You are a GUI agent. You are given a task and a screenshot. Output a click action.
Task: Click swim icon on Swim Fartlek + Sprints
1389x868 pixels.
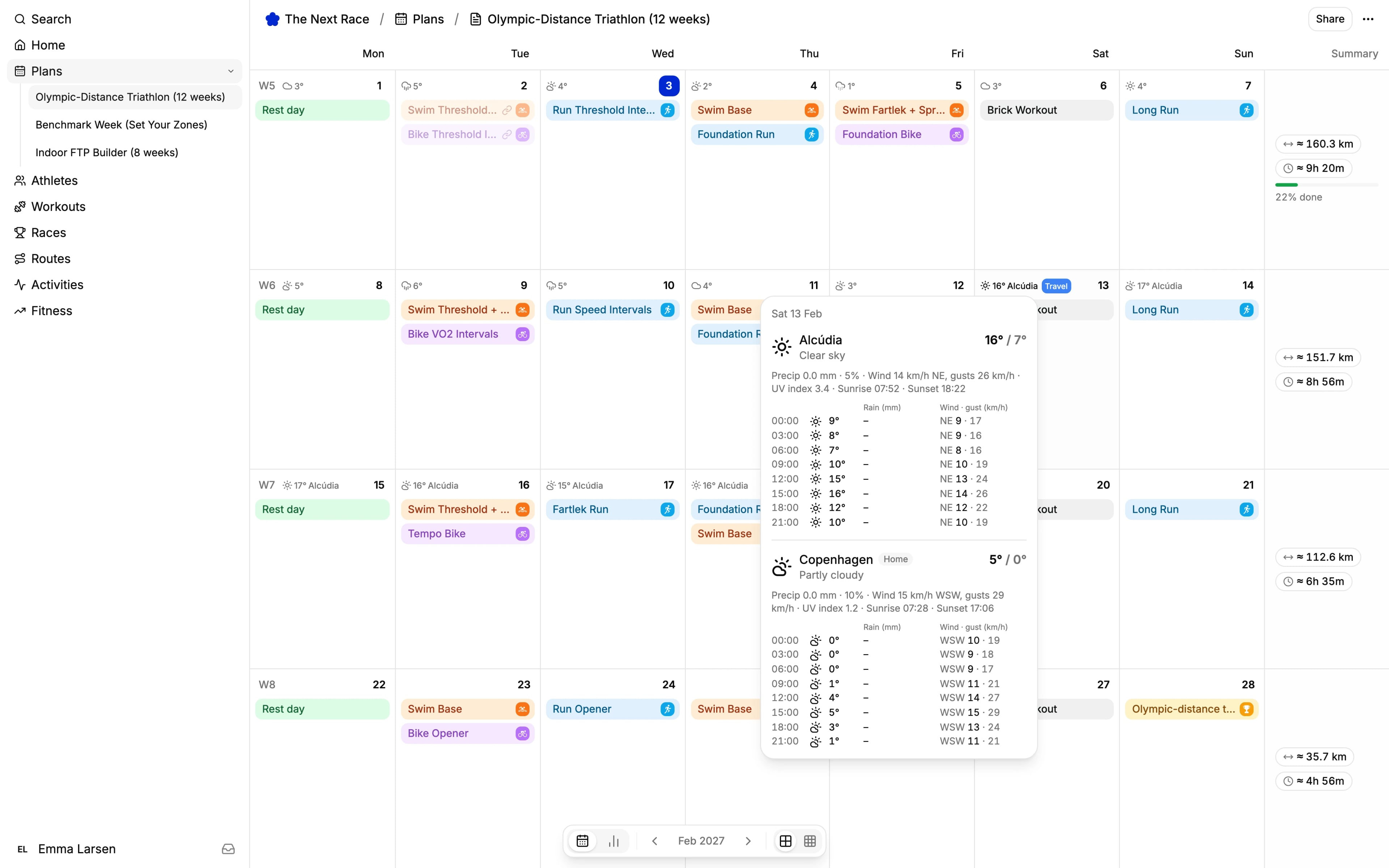(956, 110)
